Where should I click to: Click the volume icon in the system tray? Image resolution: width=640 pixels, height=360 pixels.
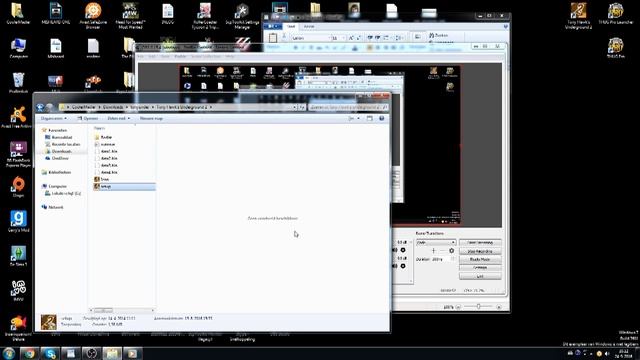pyautogui.click(x=607, y=353)
